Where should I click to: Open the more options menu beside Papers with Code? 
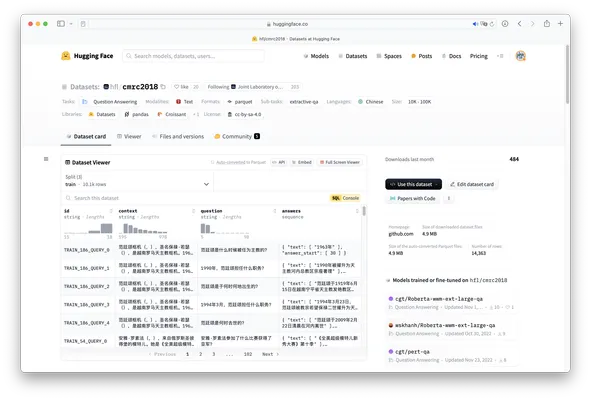pyautogui.click(x=449, y=198)
